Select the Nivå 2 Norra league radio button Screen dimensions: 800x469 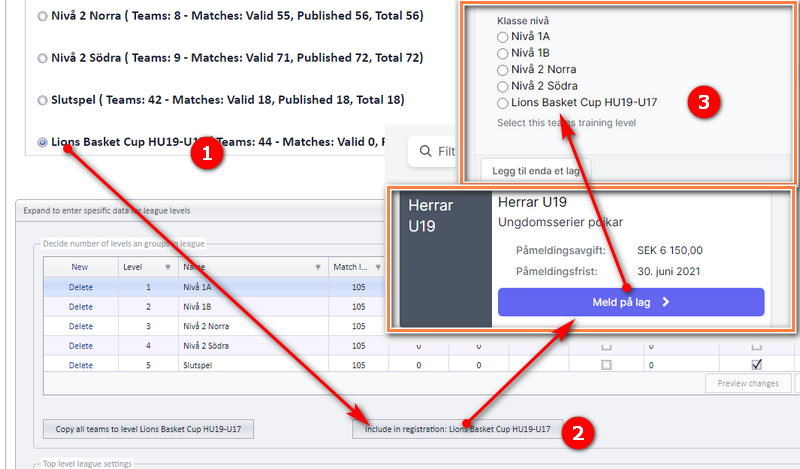pyautogui.click(x=42, y=16)
